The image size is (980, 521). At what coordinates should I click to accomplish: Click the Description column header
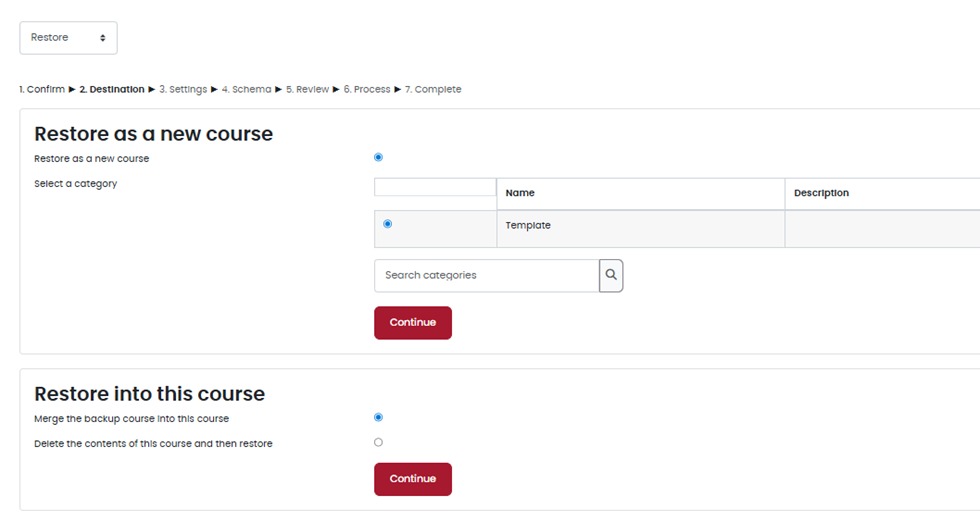point(821,193)
